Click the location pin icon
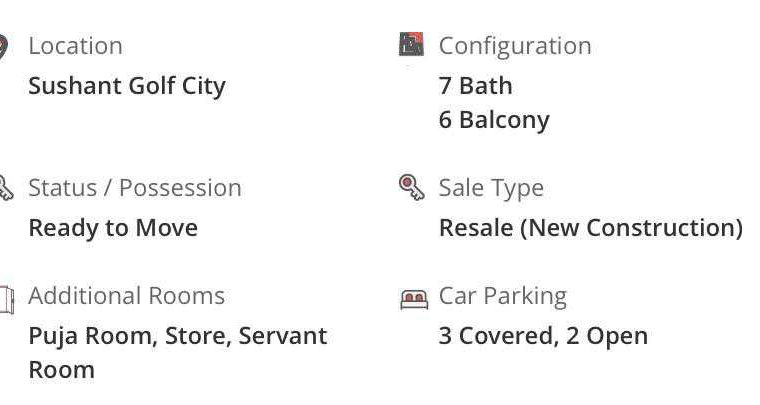 click(x=3, y=46)
